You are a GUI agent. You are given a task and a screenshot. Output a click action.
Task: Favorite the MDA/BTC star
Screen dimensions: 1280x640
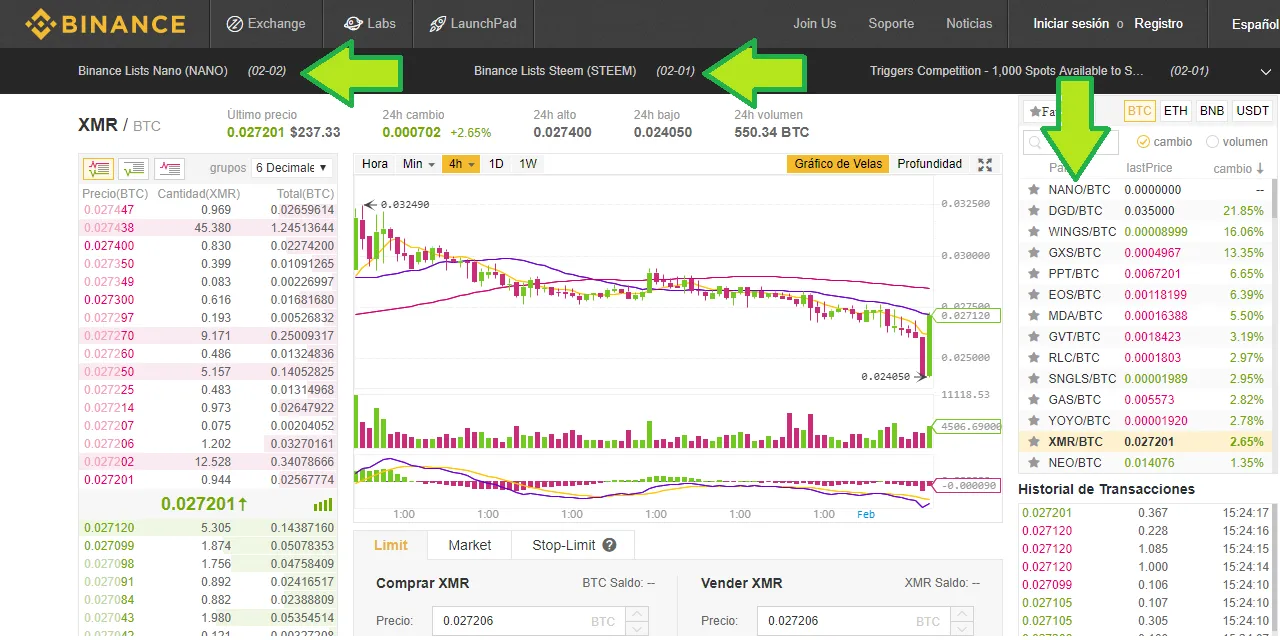(1034, 315)
